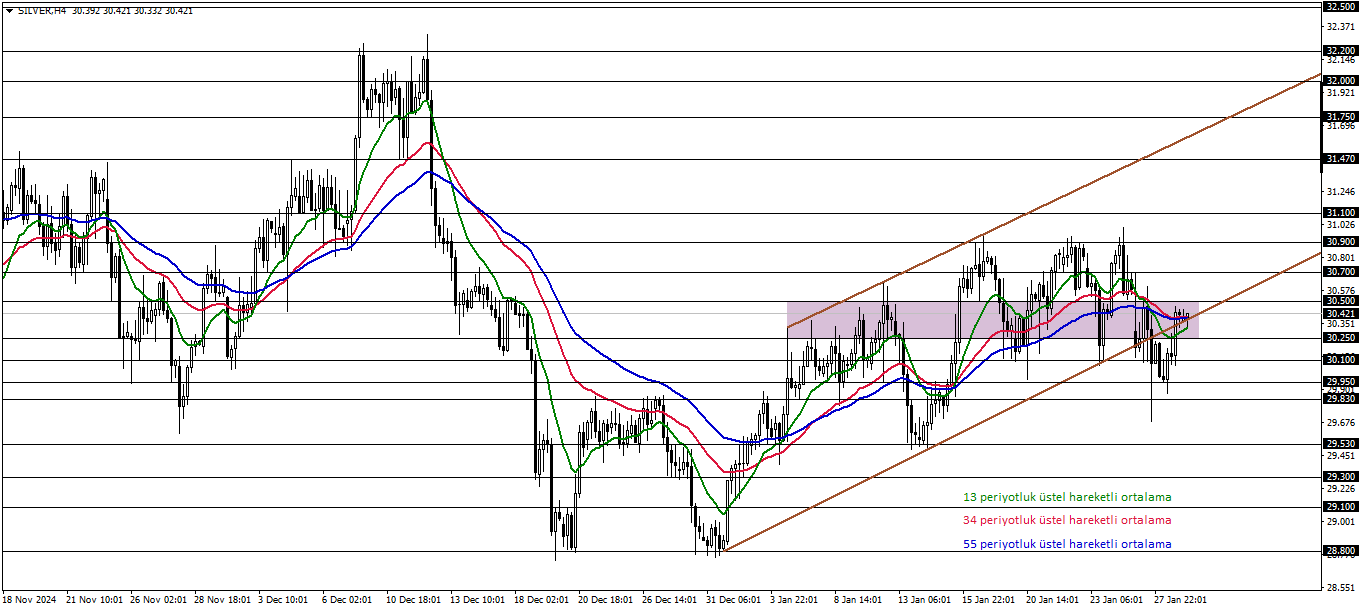
Task: Click the 3 Jan 22:01 time label
Action: [796, 600]
